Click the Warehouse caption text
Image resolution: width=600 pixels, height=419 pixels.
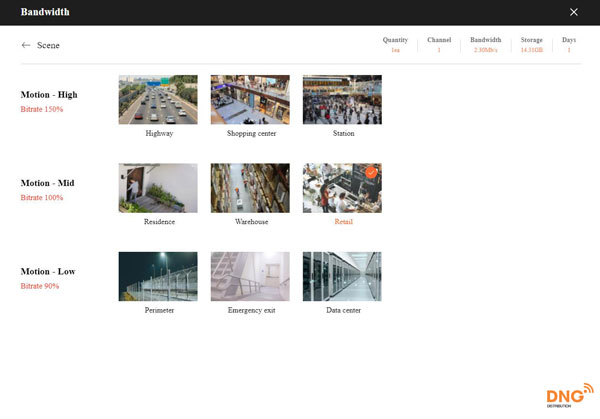251,222
